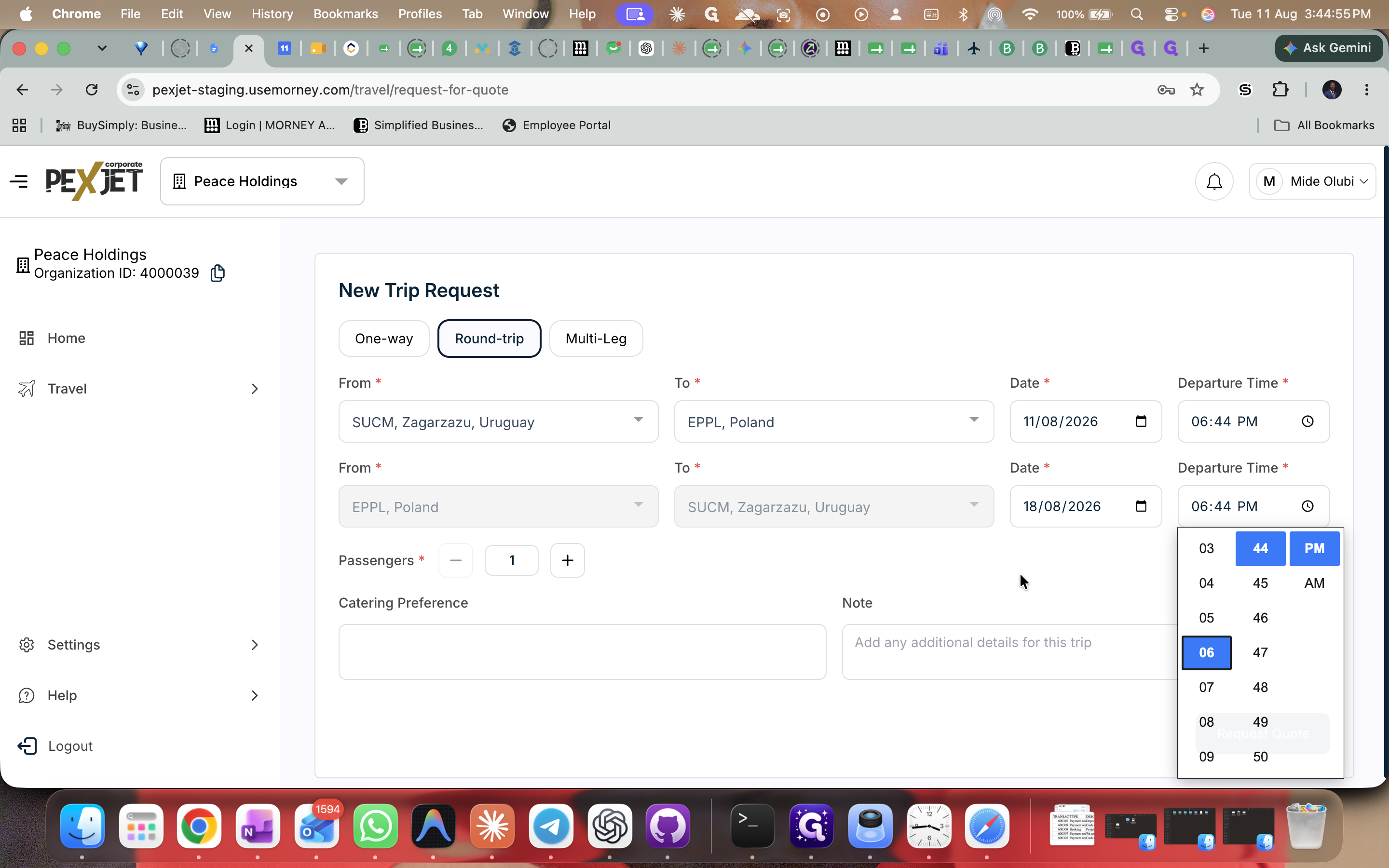Open Chrome tab search chevron
Viewport: 1389px width, 868px height.
click(x=102, y=48)
